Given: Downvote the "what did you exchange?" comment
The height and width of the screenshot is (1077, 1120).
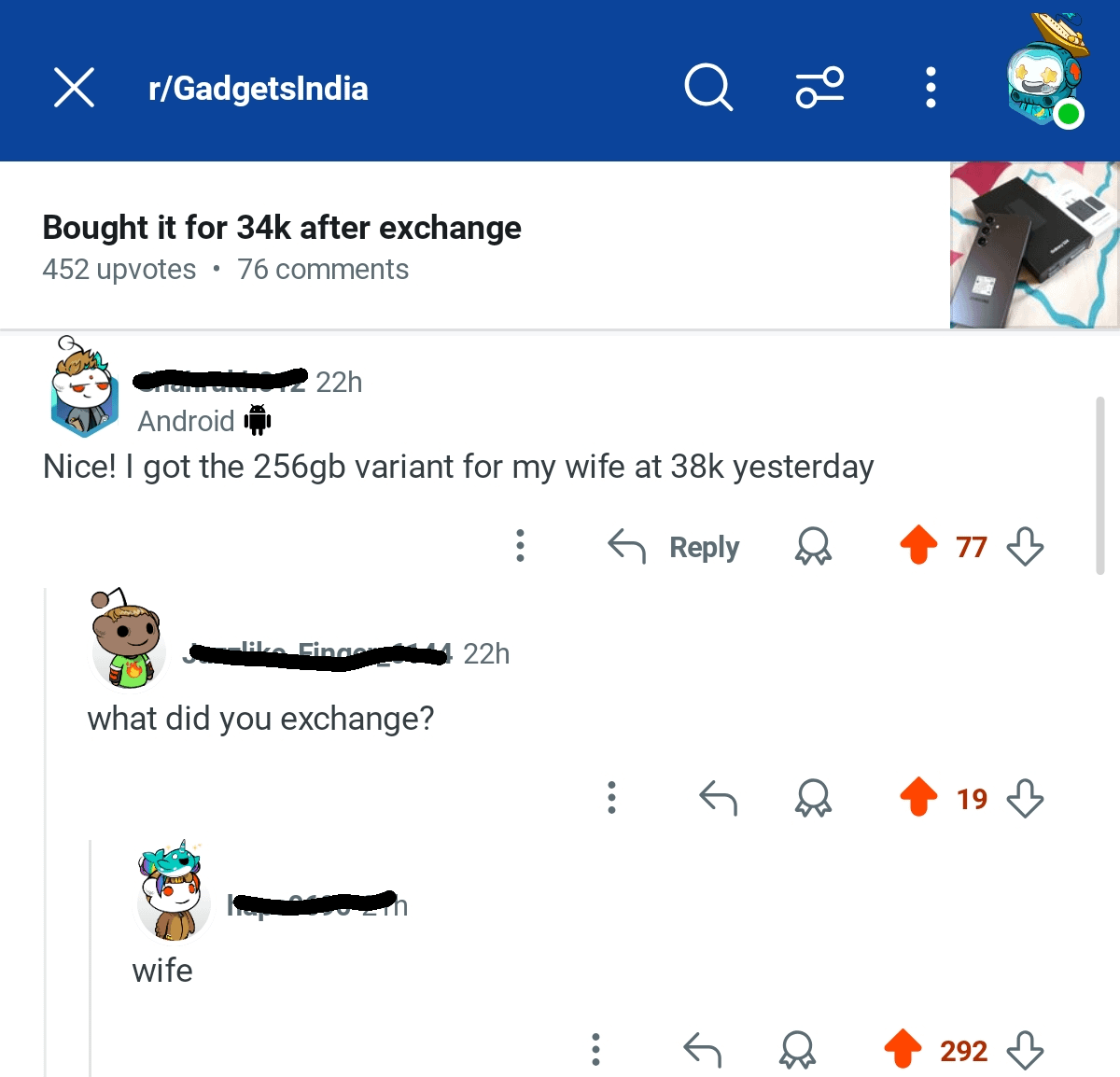Looking at the screenshot, I should (1025, 798).
